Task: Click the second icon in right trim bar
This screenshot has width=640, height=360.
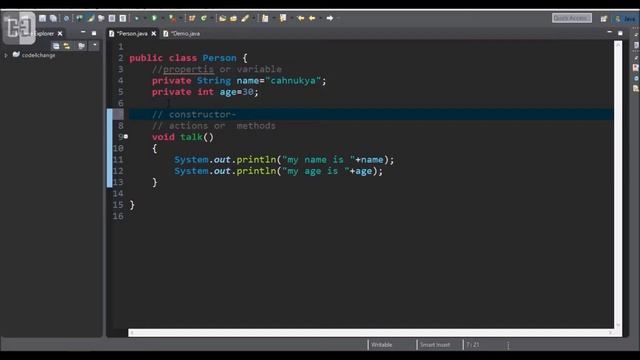Action: (636, 45)
